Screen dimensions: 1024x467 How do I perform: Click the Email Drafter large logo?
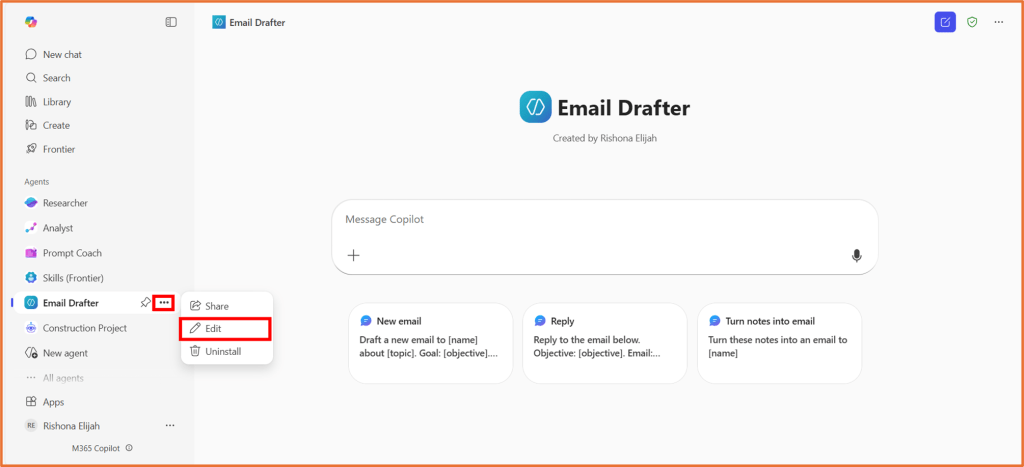(536, 107)
